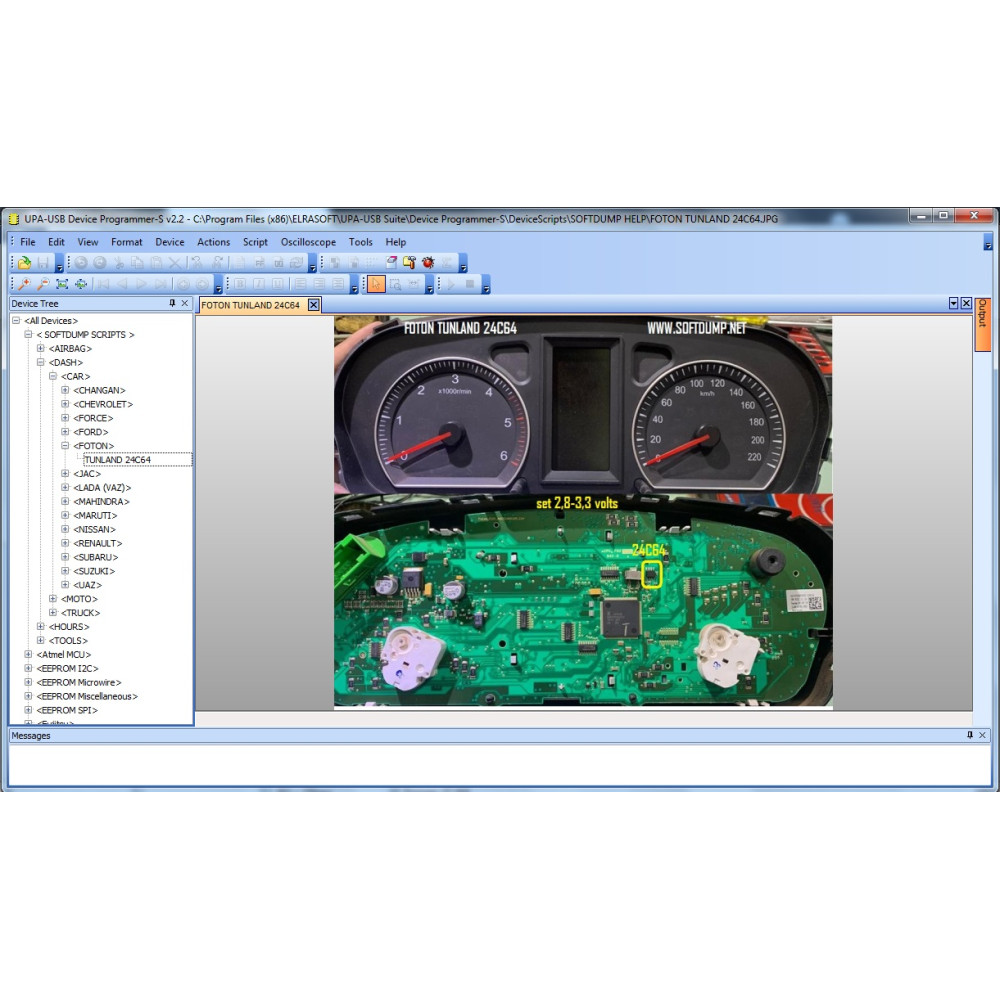
Task: Open the Actions menu
Action: click(x=214, y=242)
